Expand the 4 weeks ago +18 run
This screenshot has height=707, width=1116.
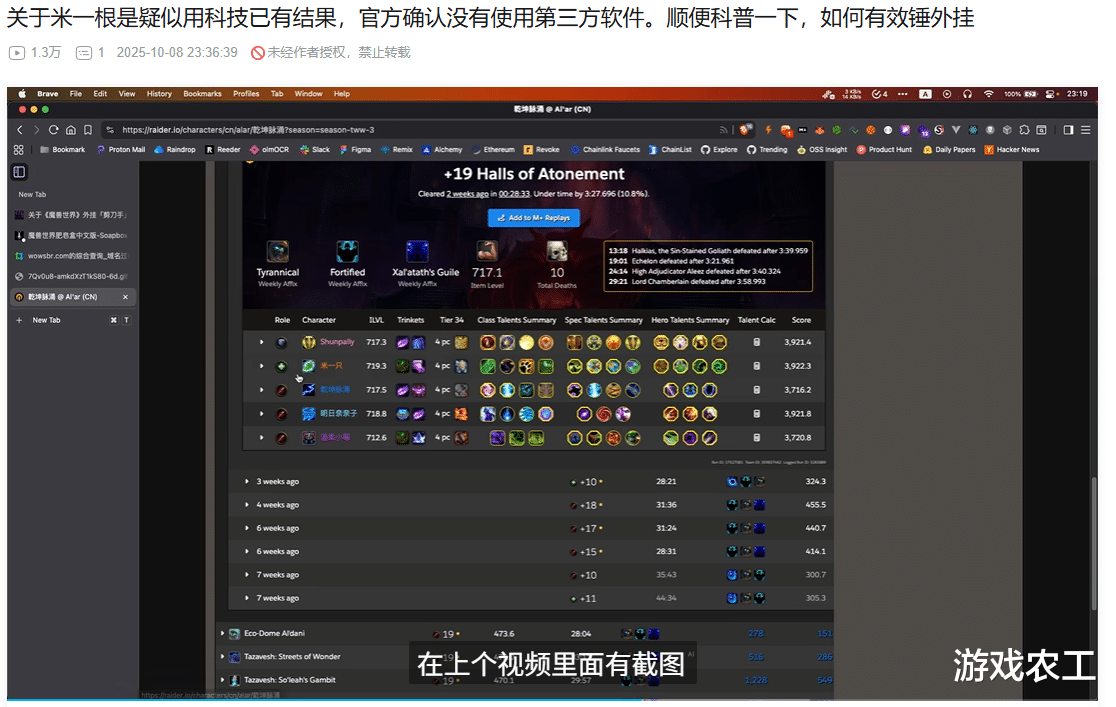pyautogui.click(x=247, y=505)
